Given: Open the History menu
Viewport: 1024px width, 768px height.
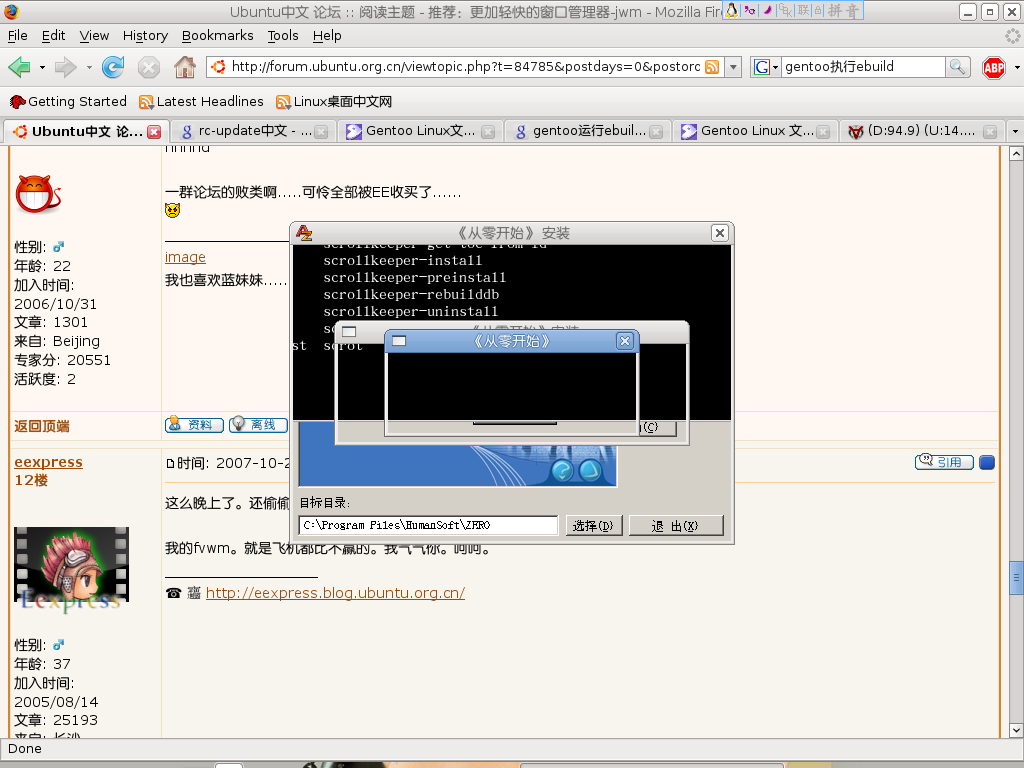Looking at the screenshot, I should [145, 35].
